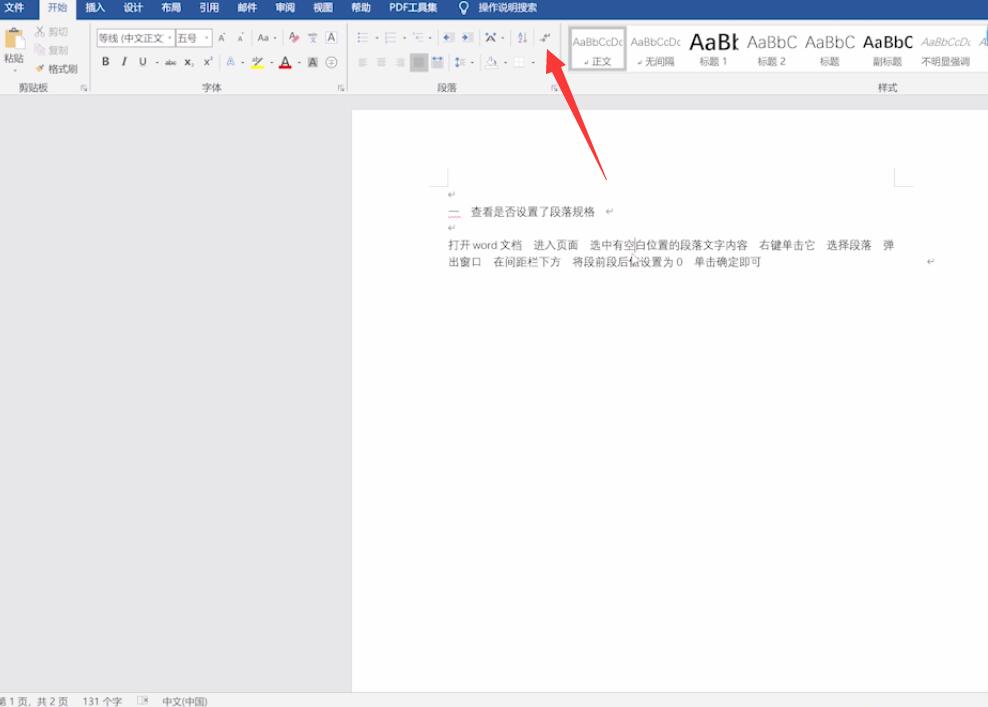Toggle underline formatting
This screenshot has height=707, width=988.
(x=142, y=62)
